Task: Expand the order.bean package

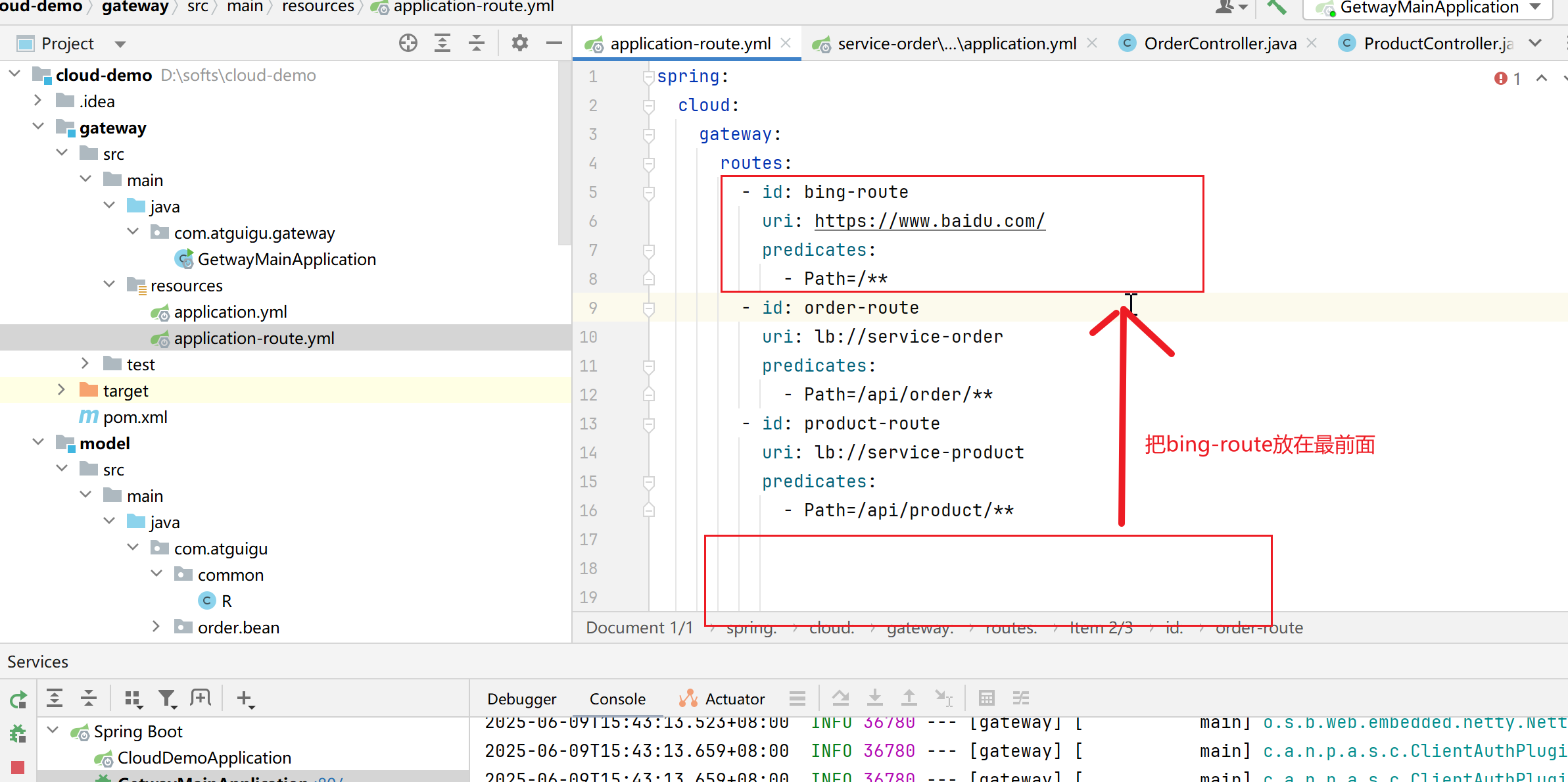Action: pos(156,626)
